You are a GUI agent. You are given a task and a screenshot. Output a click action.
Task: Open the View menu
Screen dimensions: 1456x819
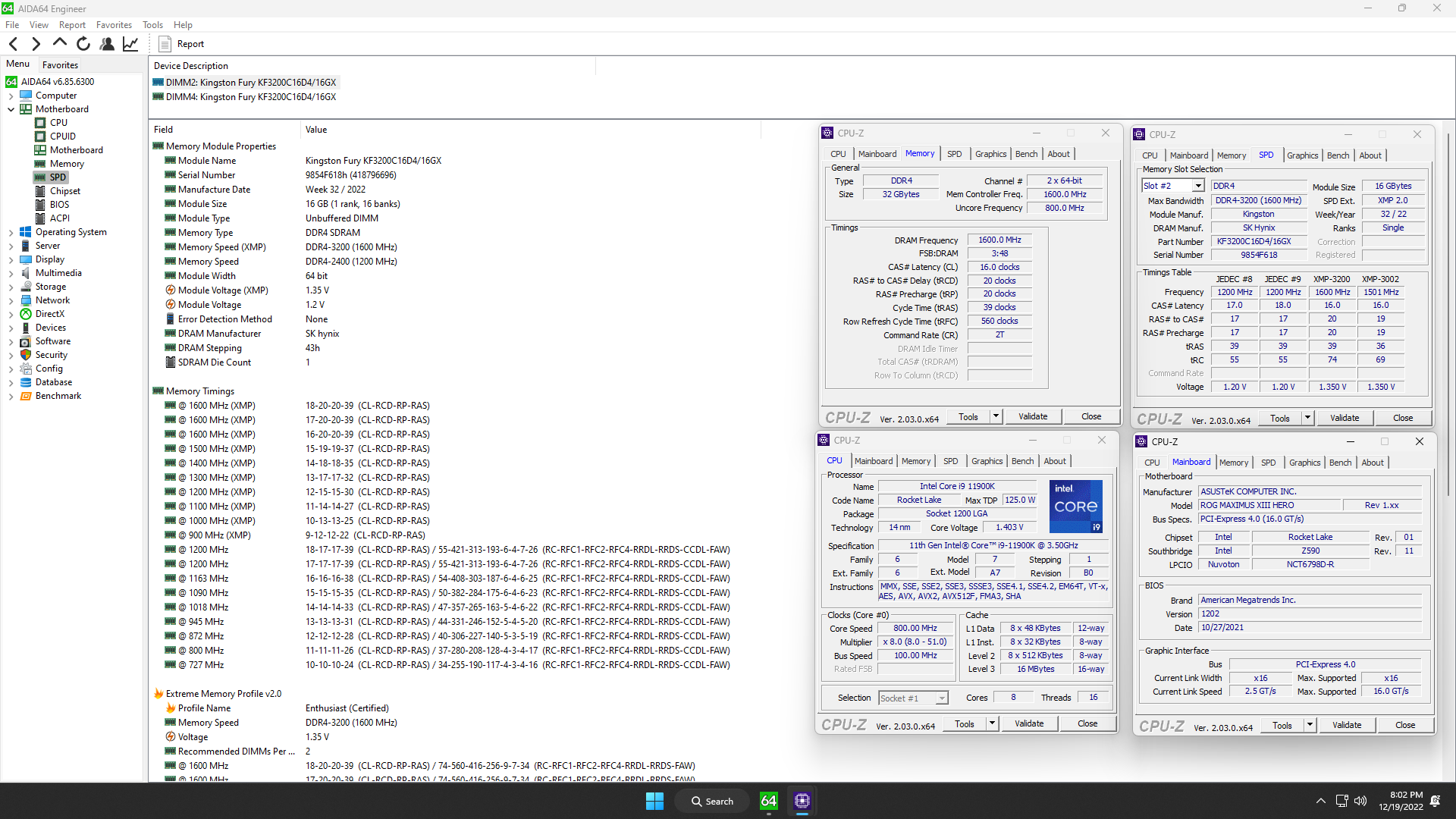[x=39, y=25]
